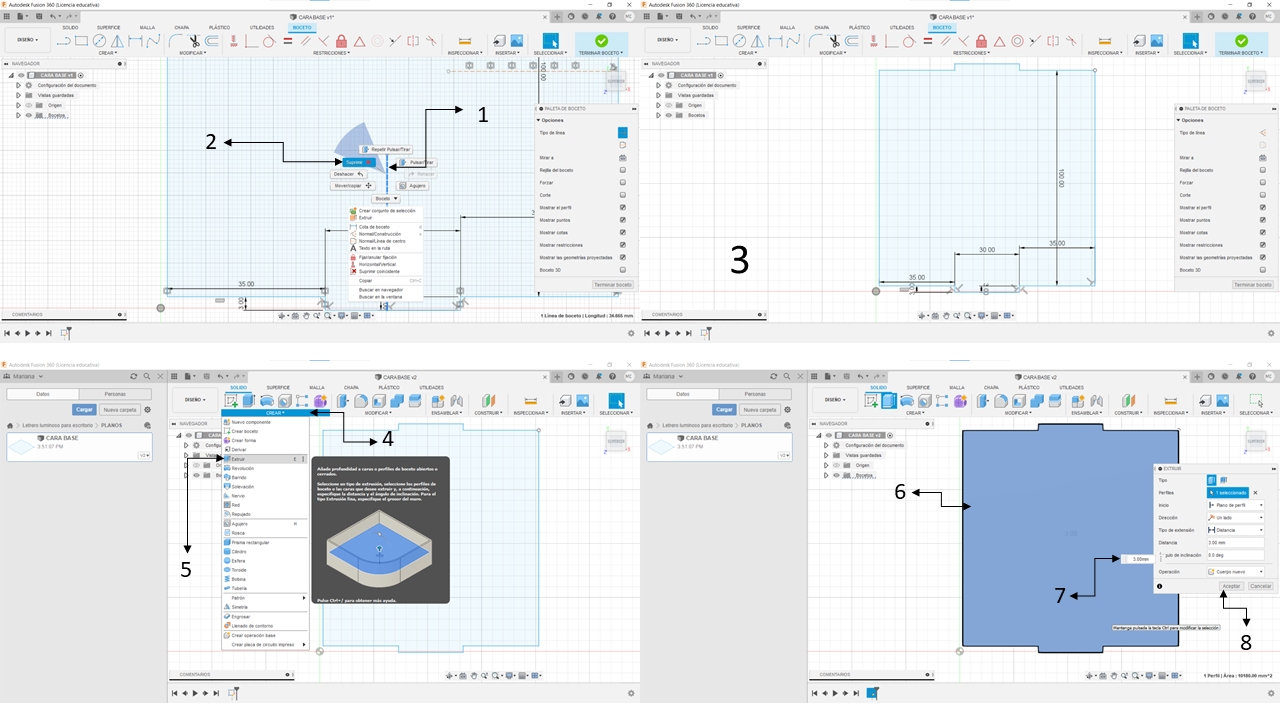This screenshot has height=720, width=1280.
Task: Uncheck Mostrar puntos in the marking-menu window's palette
Action: click(622, 220)
